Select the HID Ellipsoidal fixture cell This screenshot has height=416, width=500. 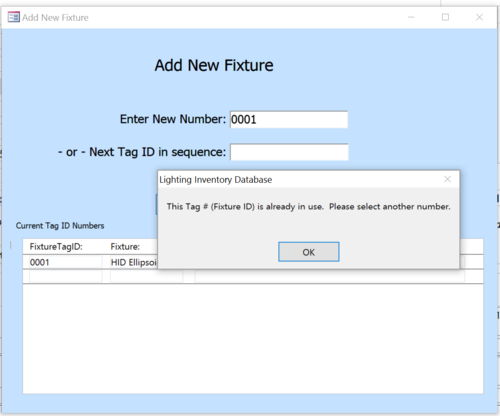(x=134, y=262)
